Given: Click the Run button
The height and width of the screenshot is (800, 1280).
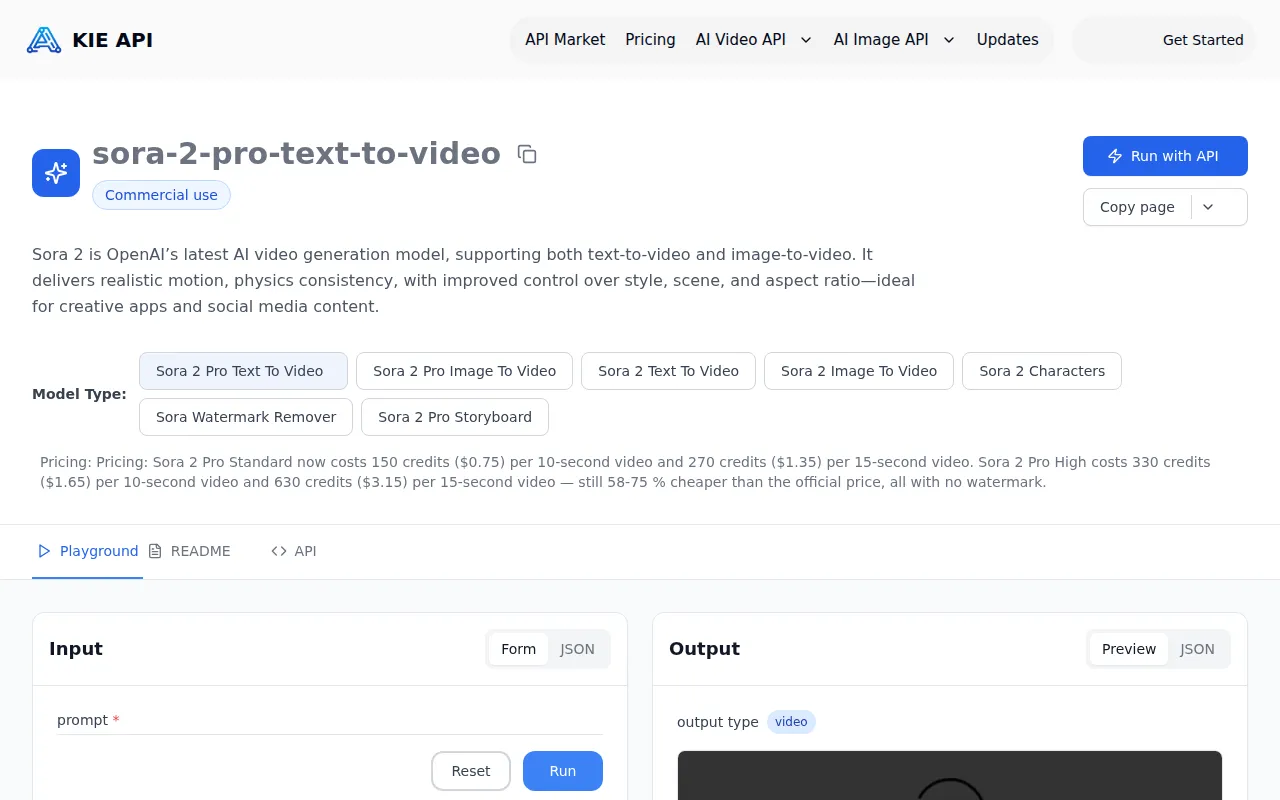Looking at the screenshot, I should 562,771.
